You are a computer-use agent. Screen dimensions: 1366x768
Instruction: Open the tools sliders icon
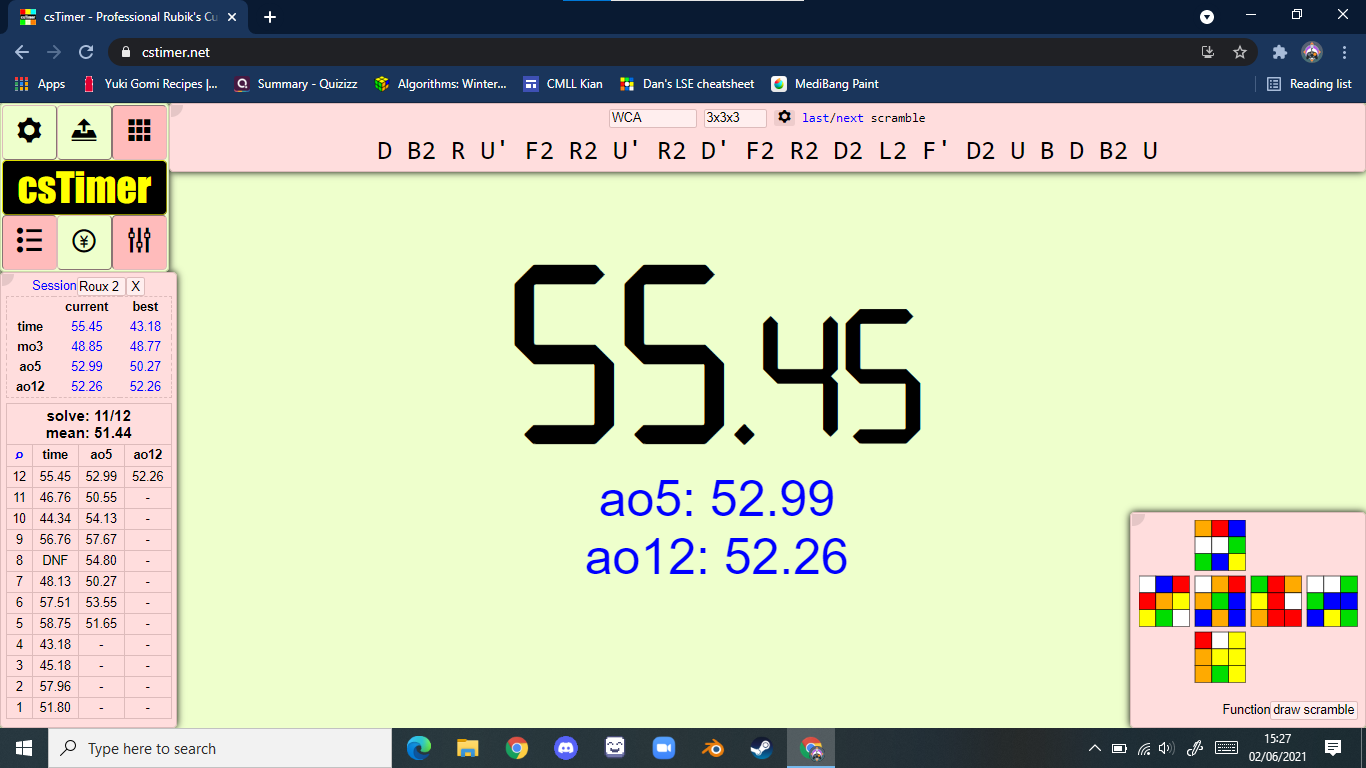click(x=139, y=241)
